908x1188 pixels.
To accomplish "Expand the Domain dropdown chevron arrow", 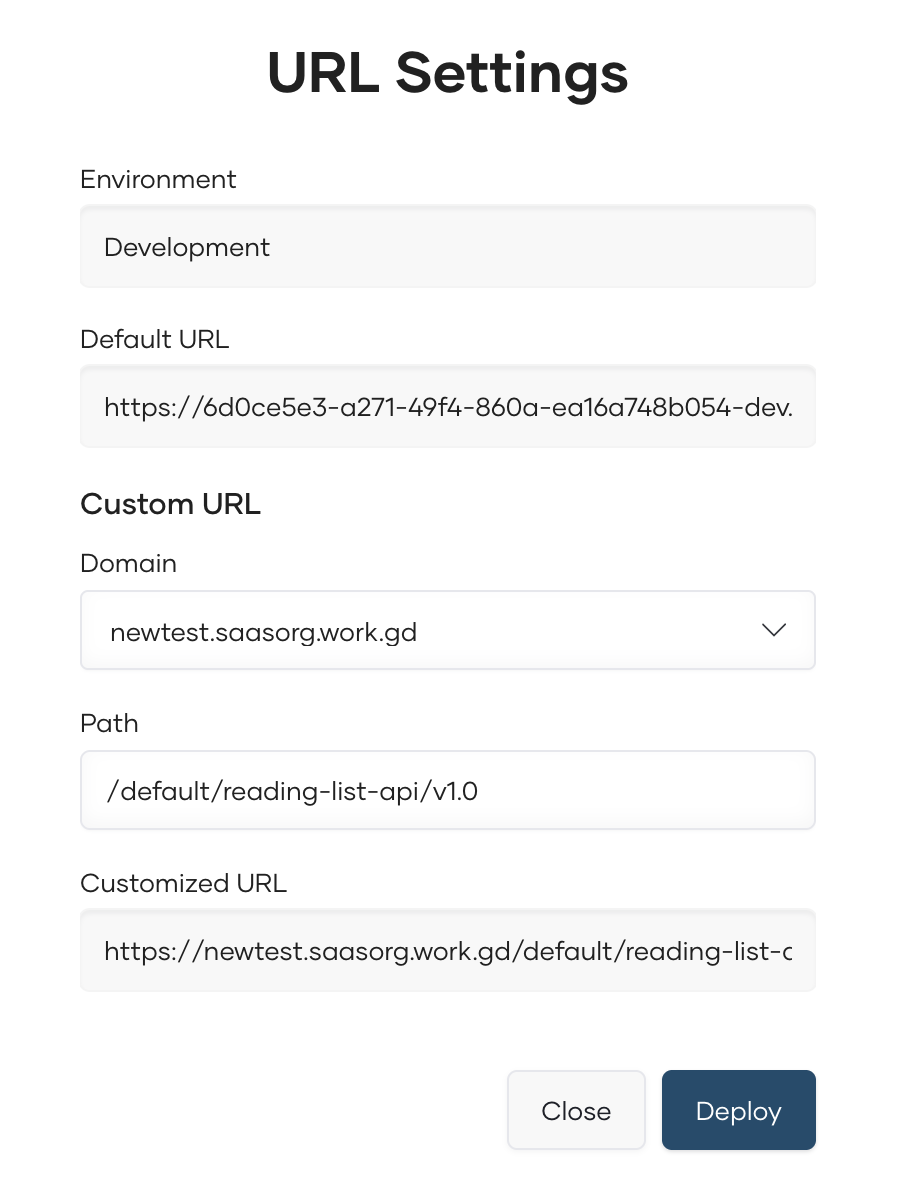I will (773, 630).
